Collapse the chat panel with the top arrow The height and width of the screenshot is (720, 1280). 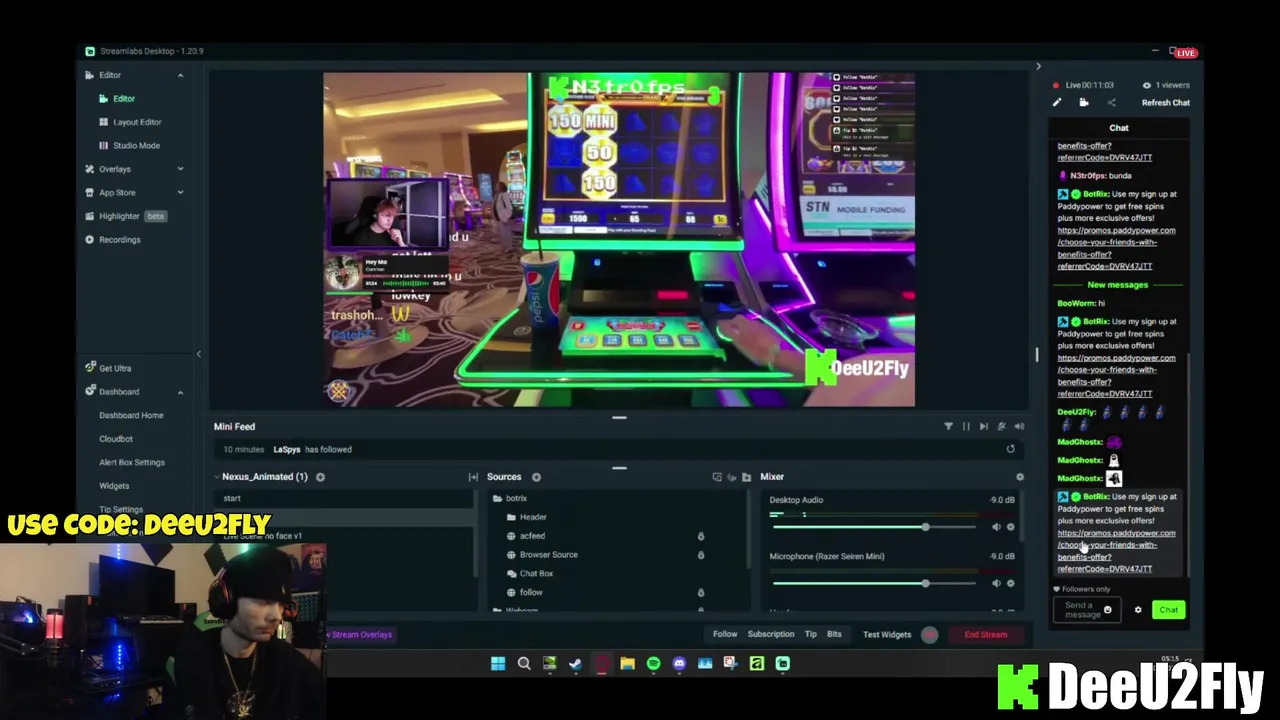pyautogui.click(x=1038, y=67)
